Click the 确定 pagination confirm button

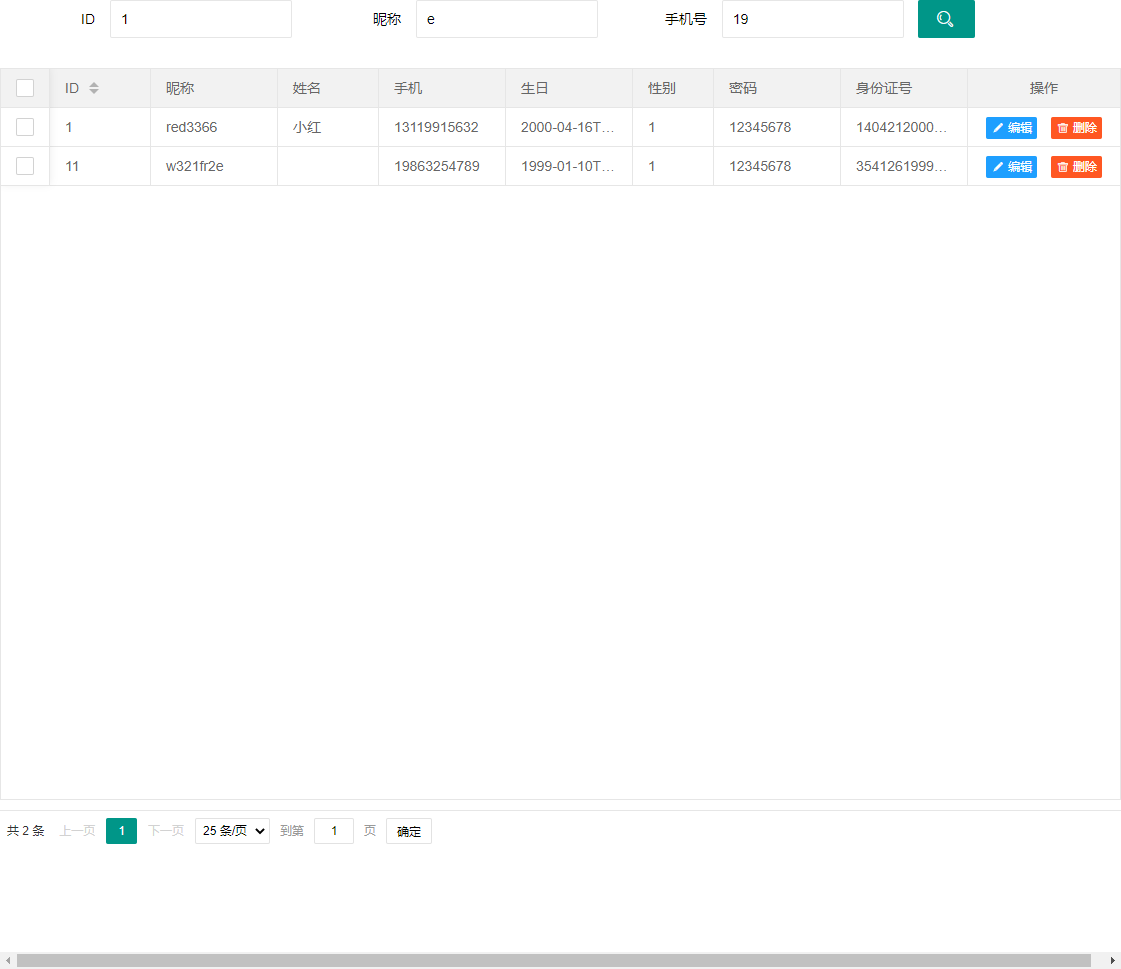[409, 831]
